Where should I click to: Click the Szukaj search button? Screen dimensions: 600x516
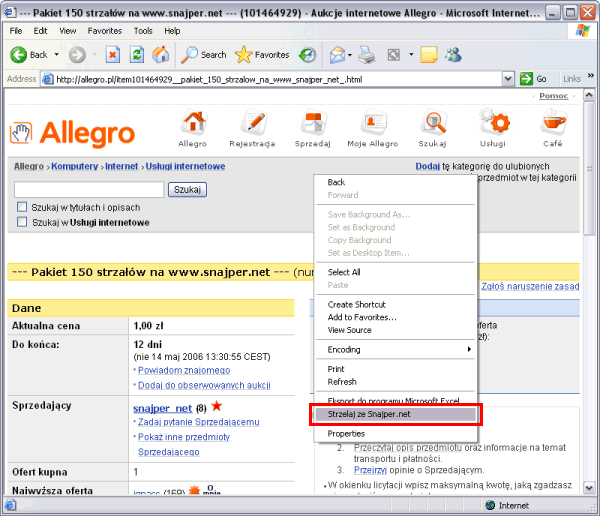pyautogui.click(x=188, y=189)
